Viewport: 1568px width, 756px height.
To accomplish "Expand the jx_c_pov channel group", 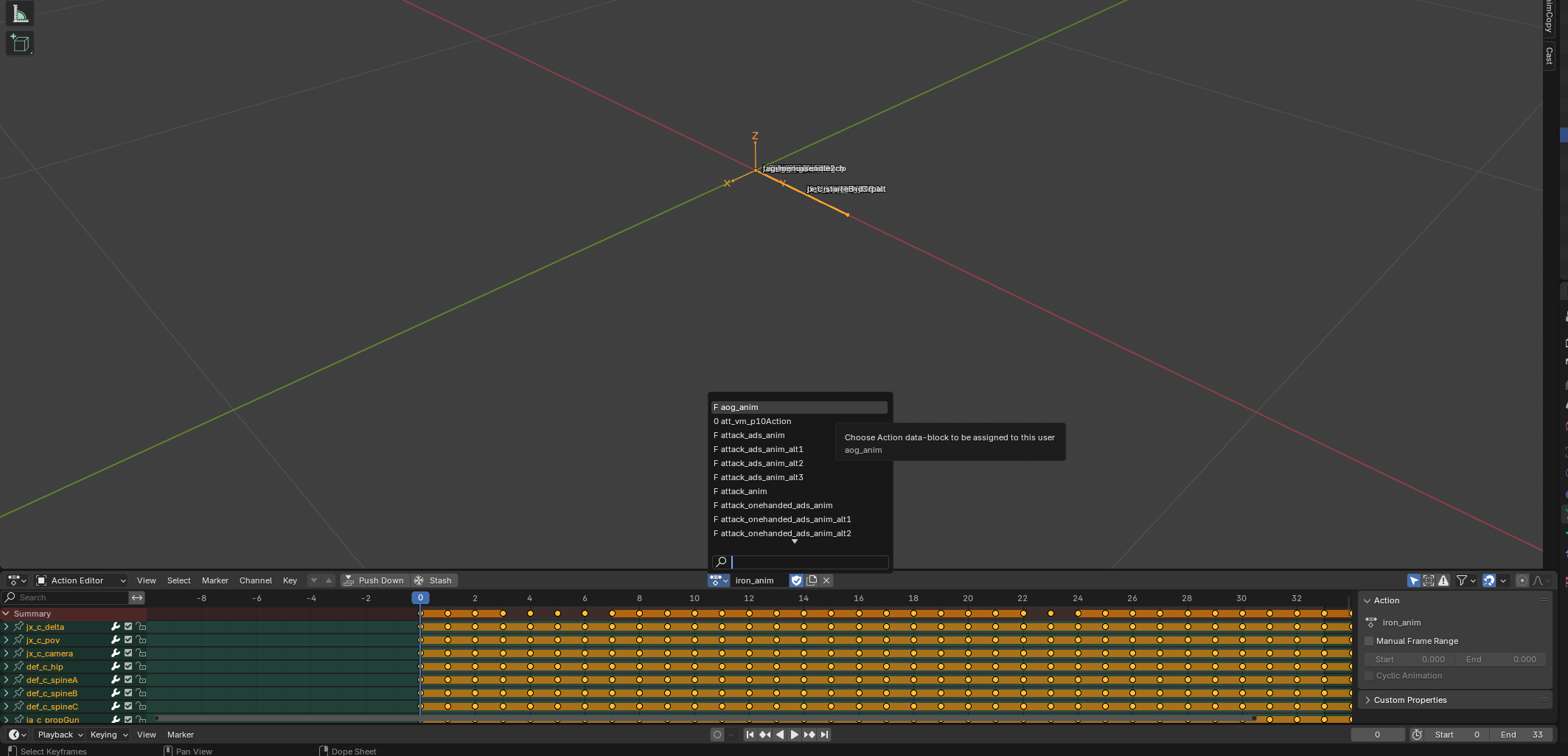I will tap(7, 640).
